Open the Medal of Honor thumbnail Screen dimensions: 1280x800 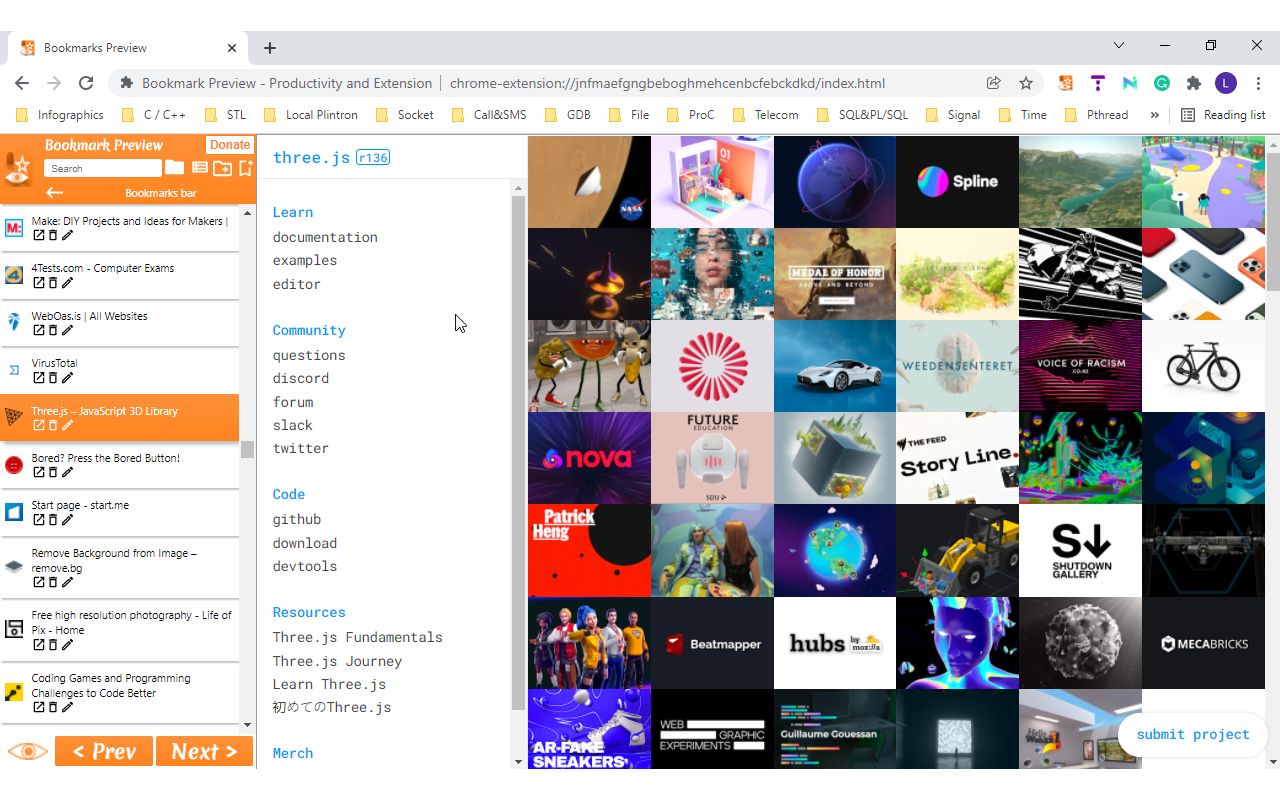tap(834, 273)
